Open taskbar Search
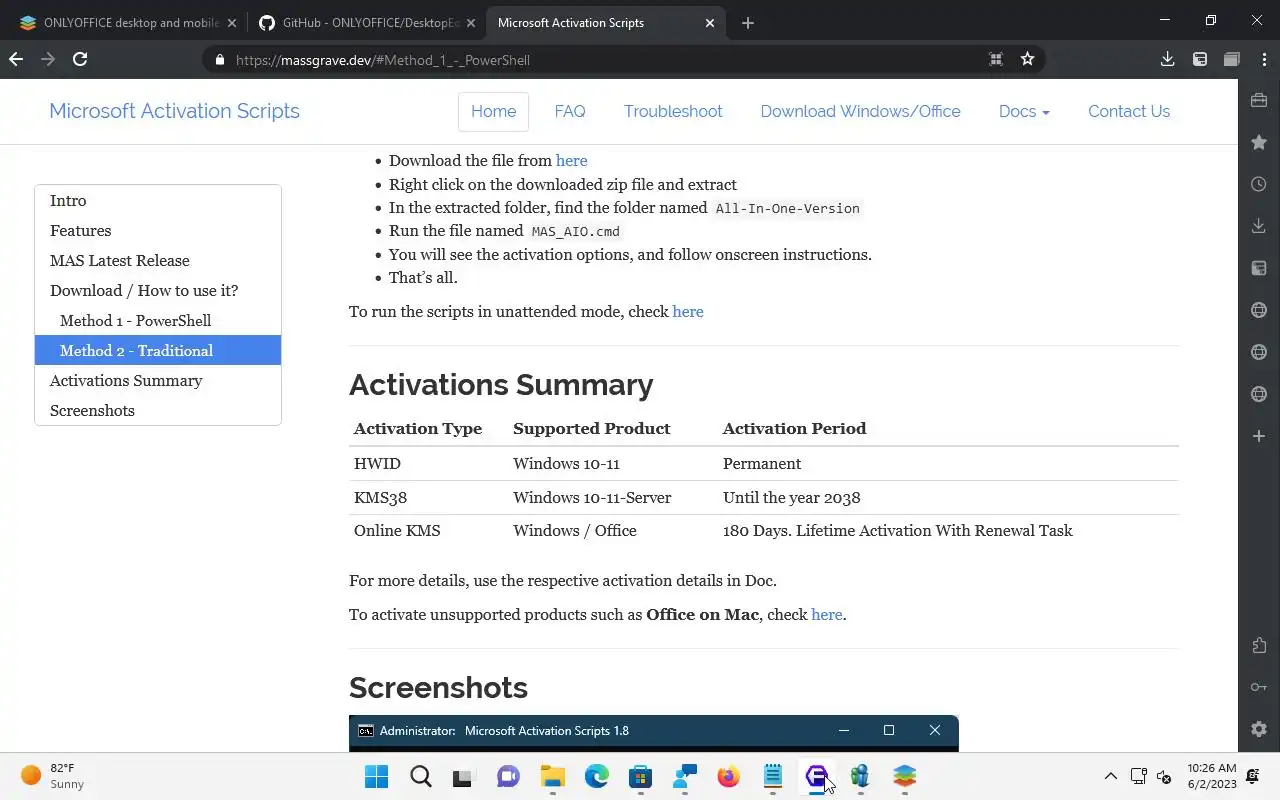This screenshot has height=800, width=1280. [420, 776]
